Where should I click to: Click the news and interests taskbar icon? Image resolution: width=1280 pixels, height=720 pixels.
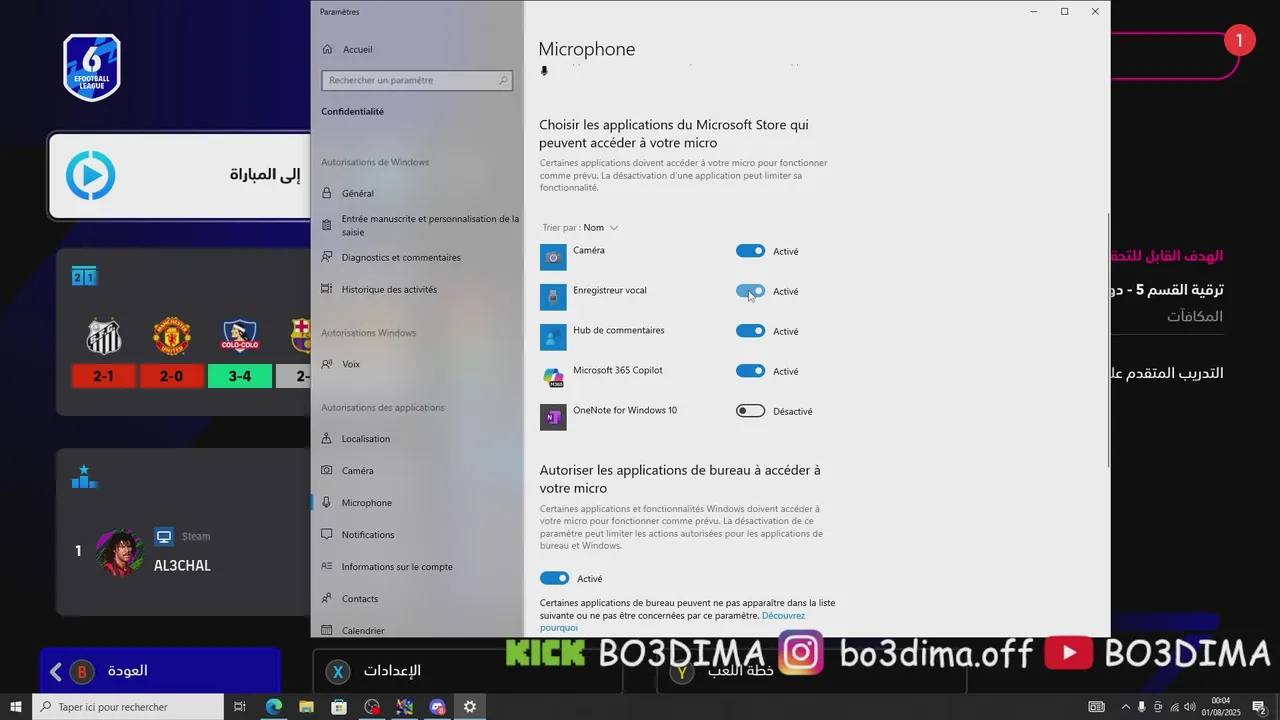(x=1097, y=707)
